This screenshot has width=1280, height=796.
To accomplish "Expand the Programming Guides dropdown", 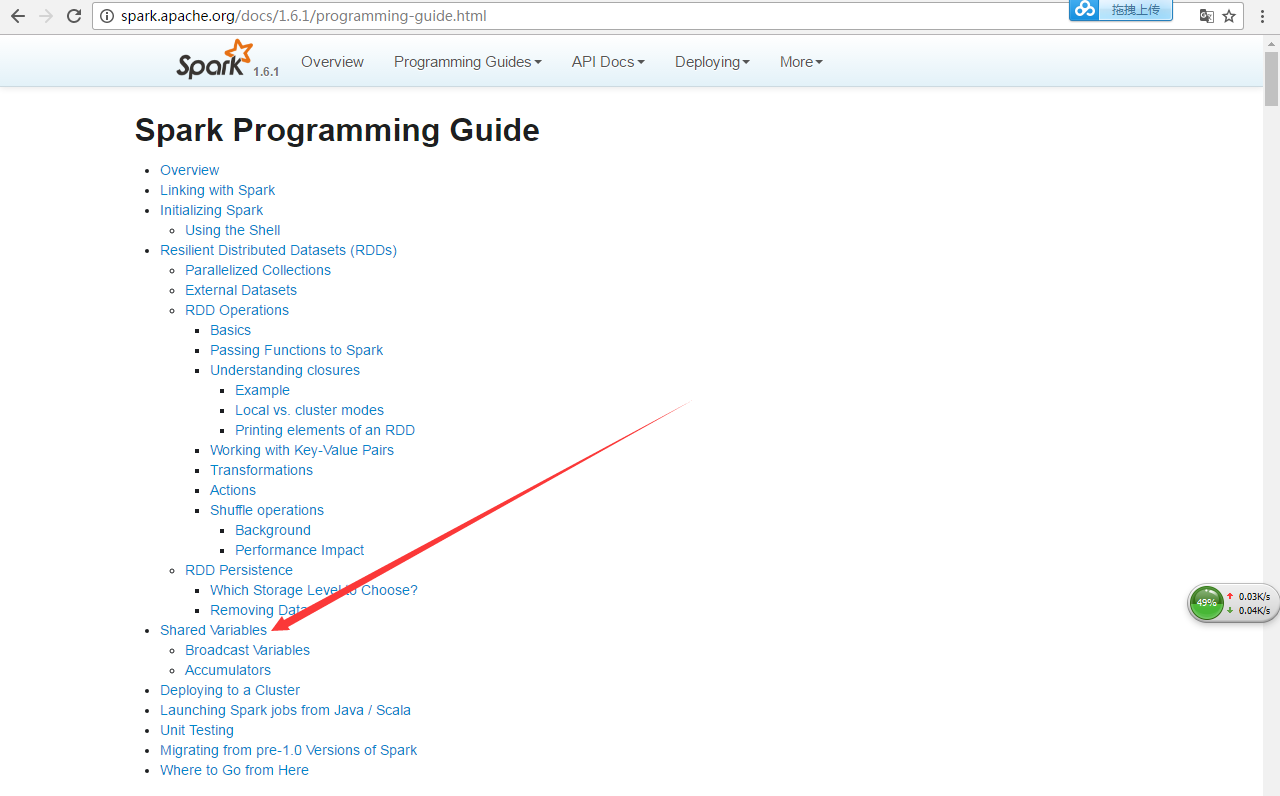I will point(467,62).
